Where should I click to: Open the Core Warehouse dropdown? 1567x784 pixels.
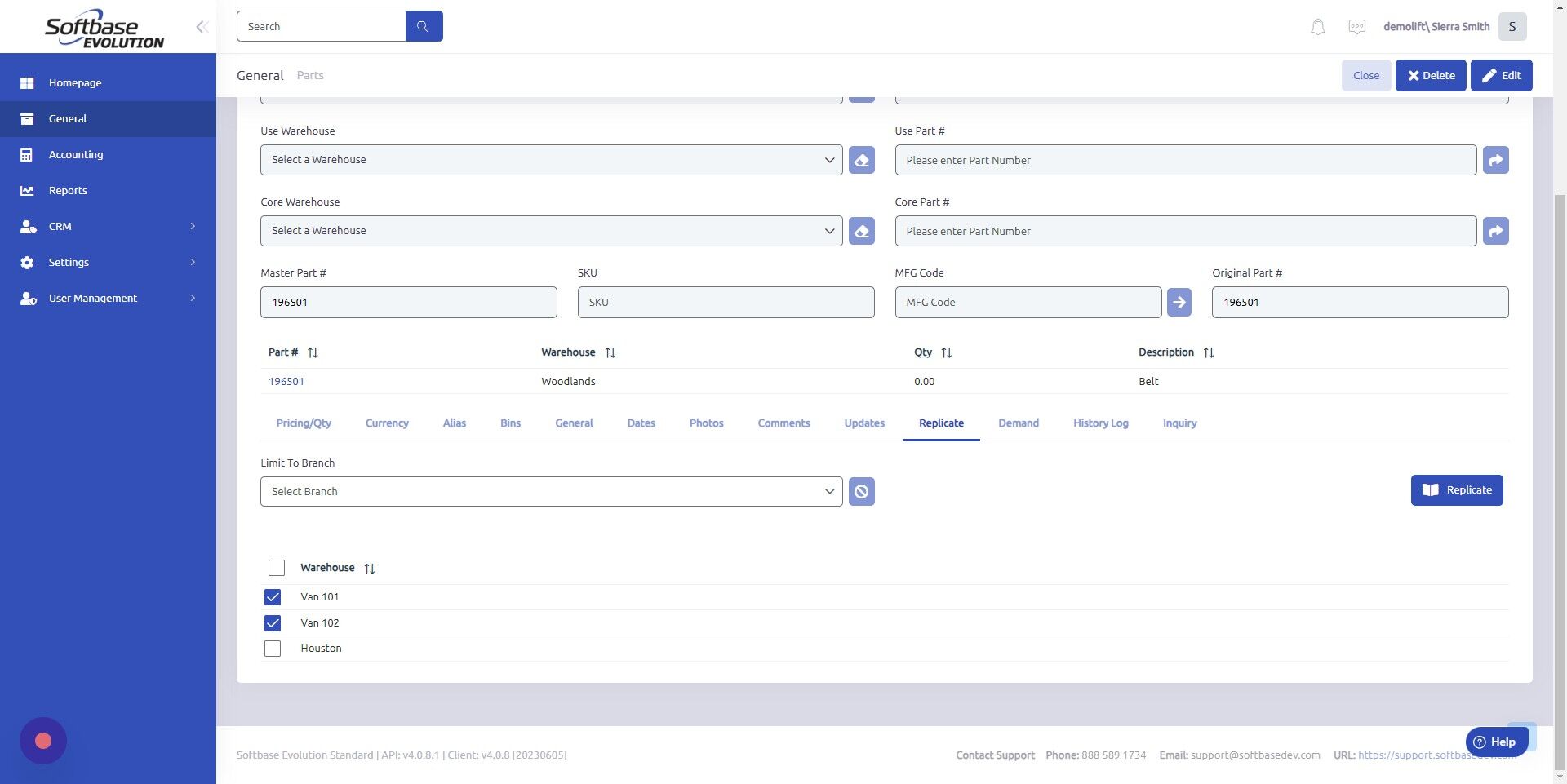coord(551,230)
